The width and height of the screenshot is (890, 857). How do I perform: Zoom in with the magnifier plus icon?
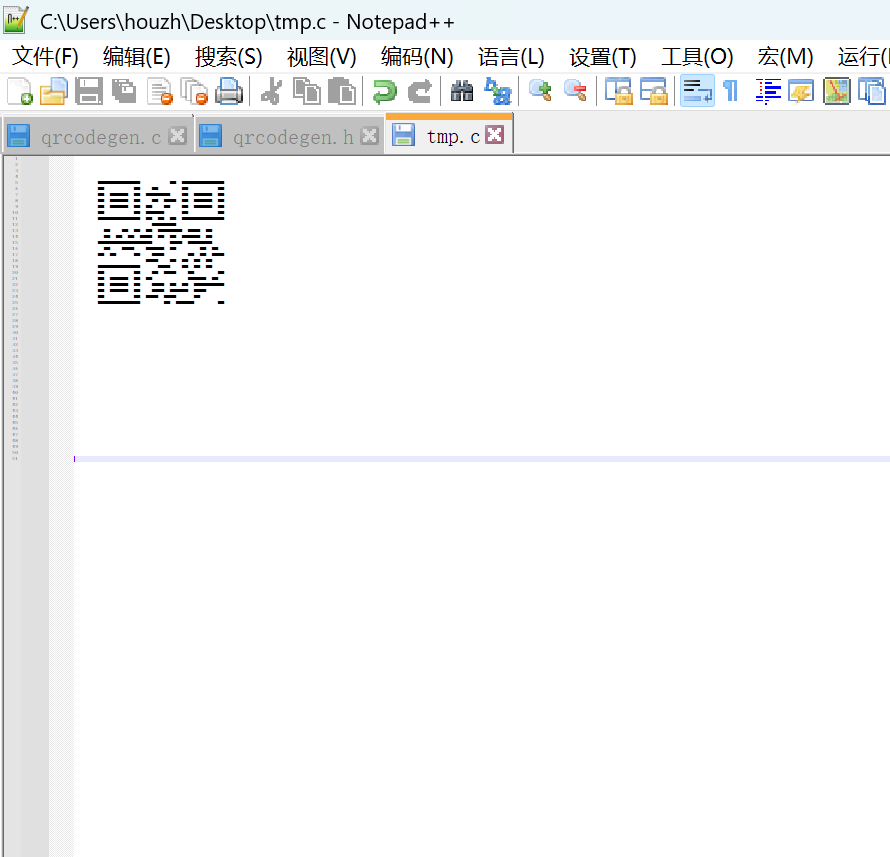(x=540, y=91)
